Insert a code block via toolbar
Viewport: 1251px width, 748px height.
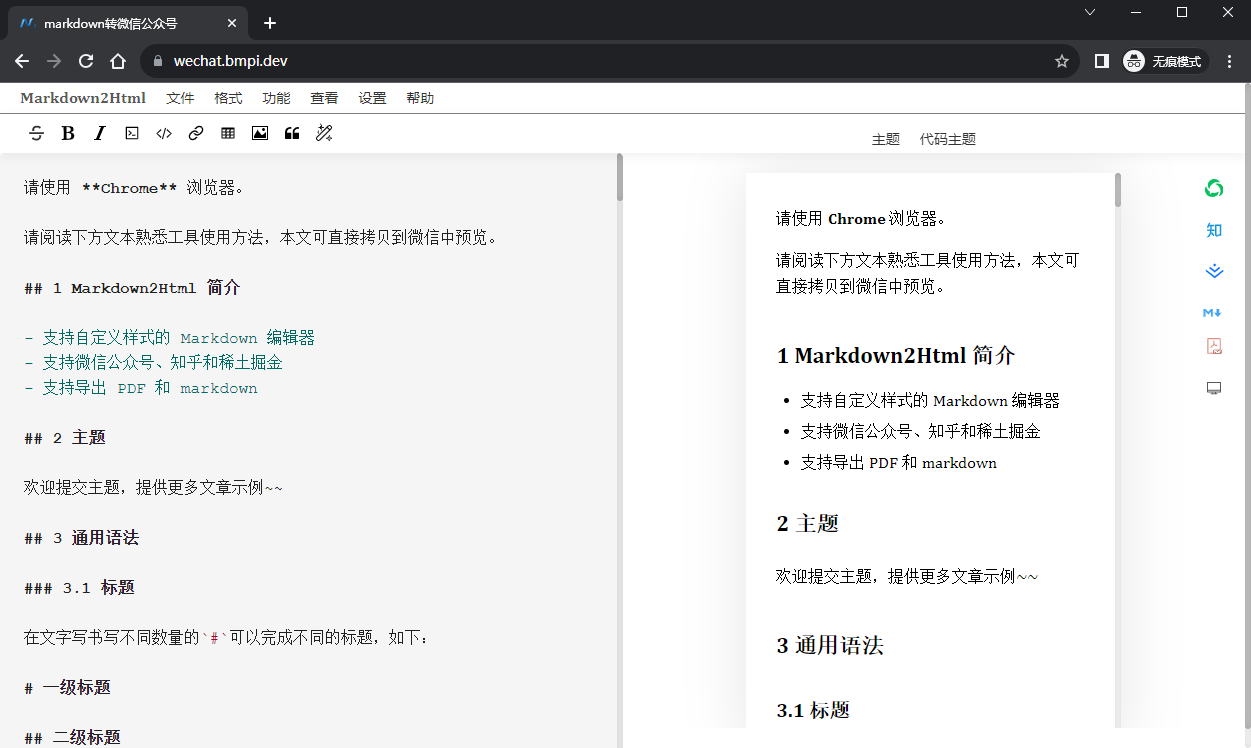tap(132, 133)
